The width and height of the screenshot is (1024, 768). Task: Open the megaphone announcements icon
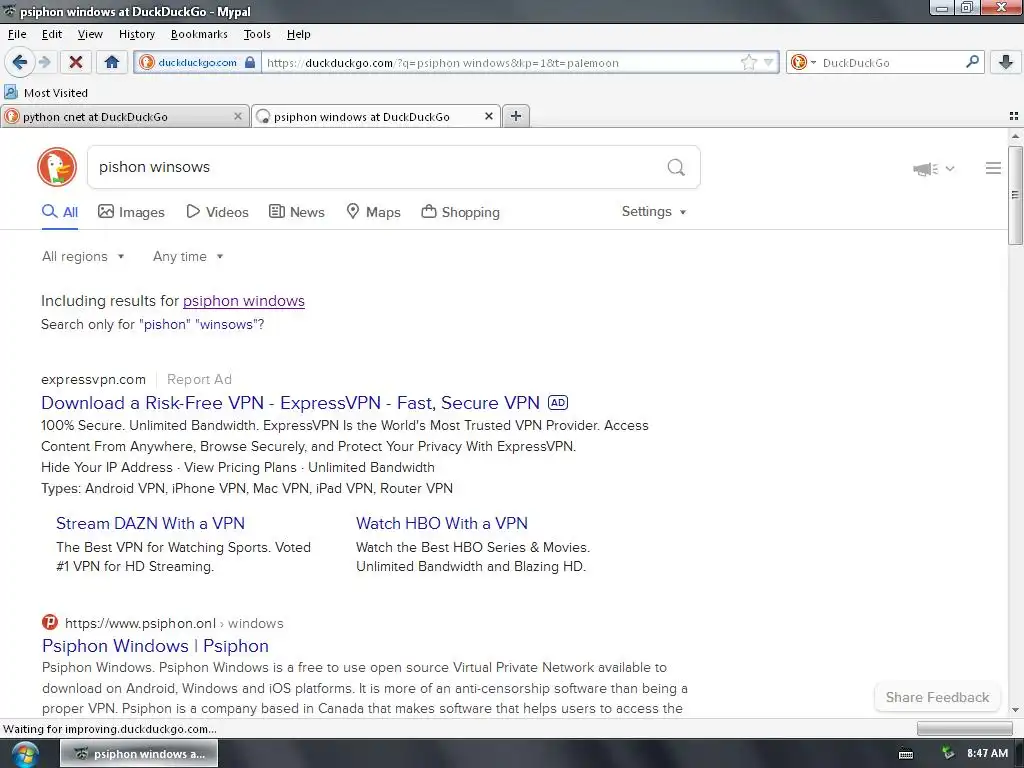[x=925, y=169]
